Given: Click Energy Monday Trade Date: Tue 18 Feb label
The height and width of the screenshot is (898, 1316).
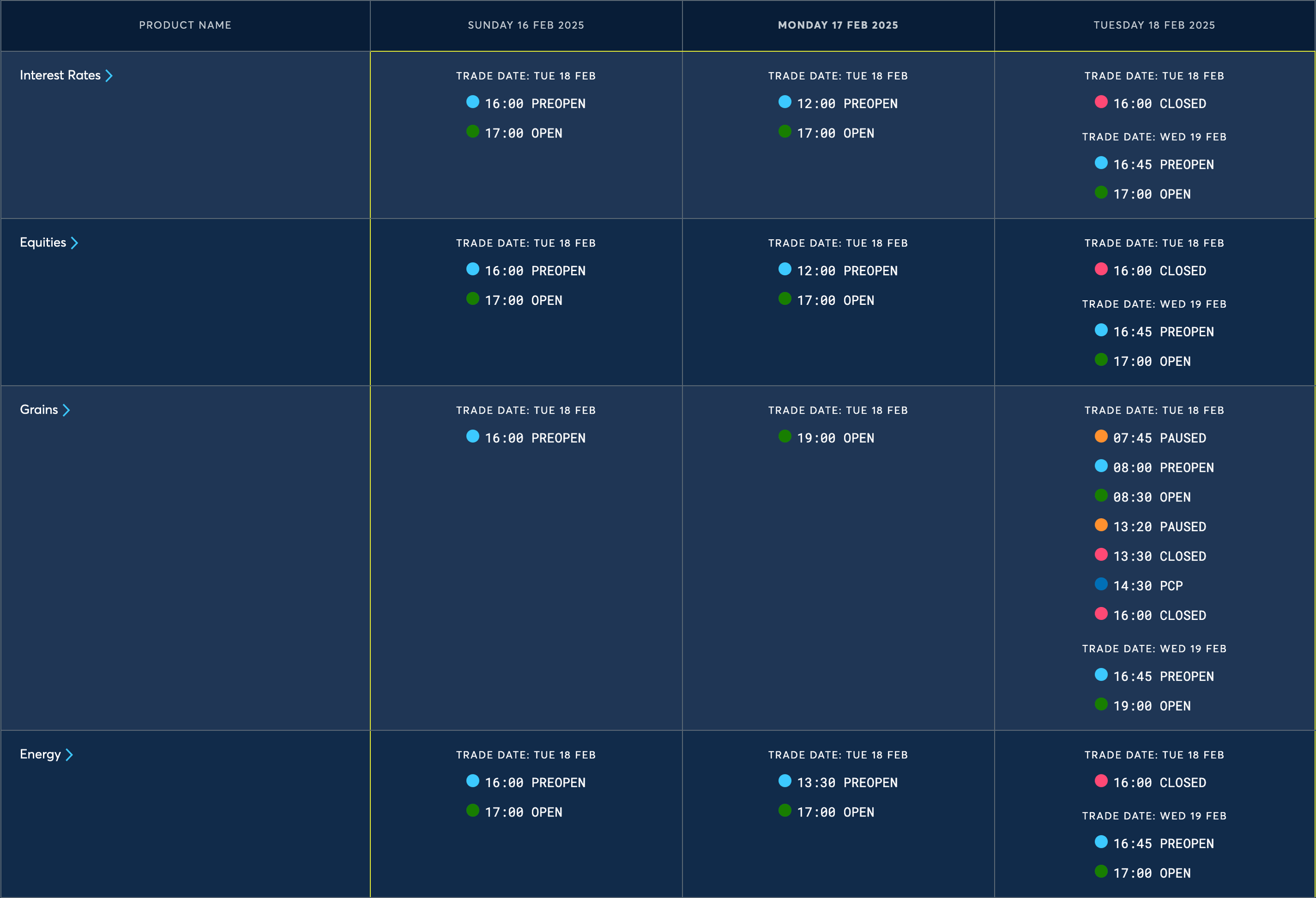Looking at the screenshot, I should [837, 755].
